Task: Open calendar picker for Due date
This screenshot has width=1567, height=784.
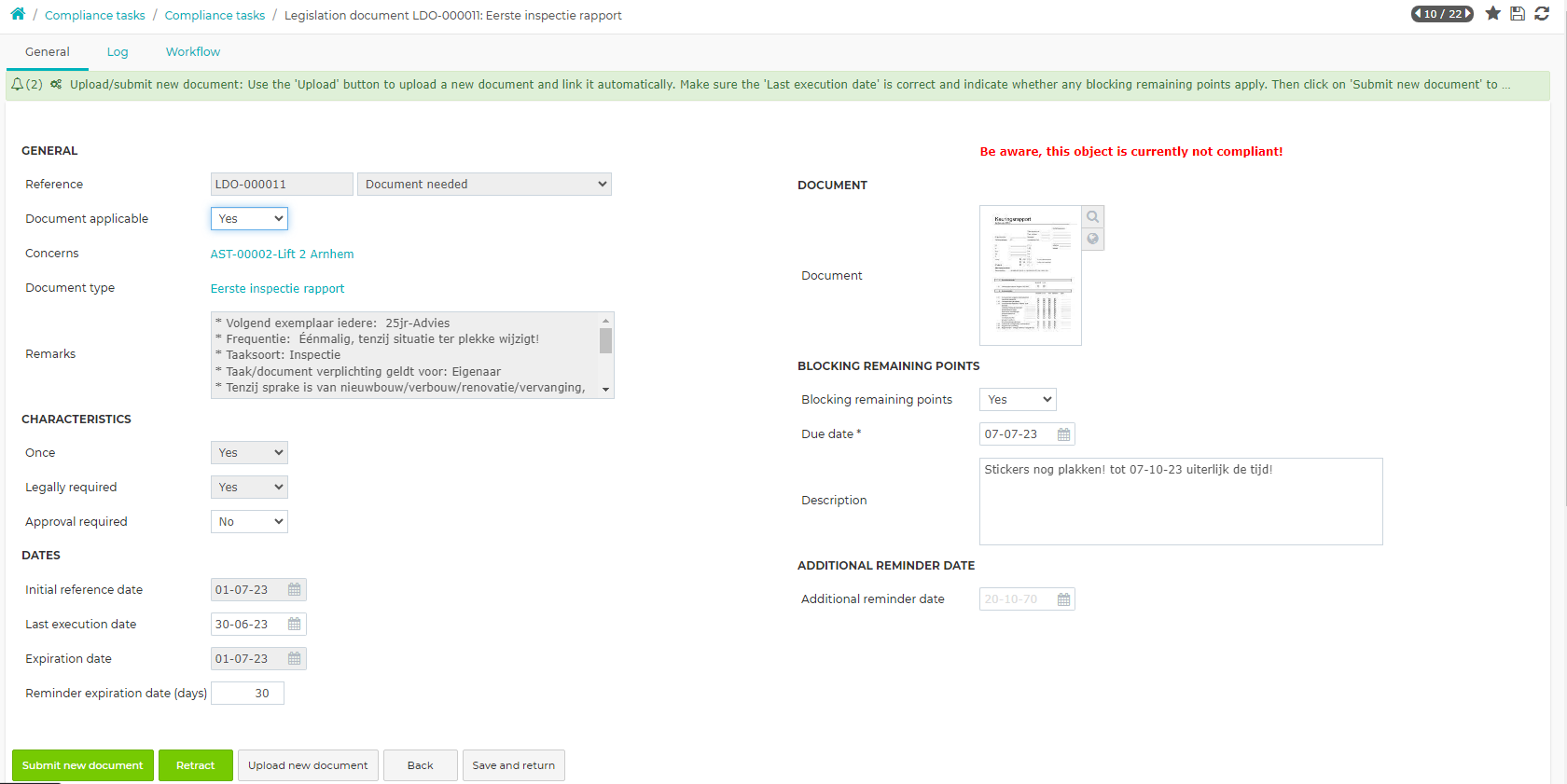Action: 1063,434
